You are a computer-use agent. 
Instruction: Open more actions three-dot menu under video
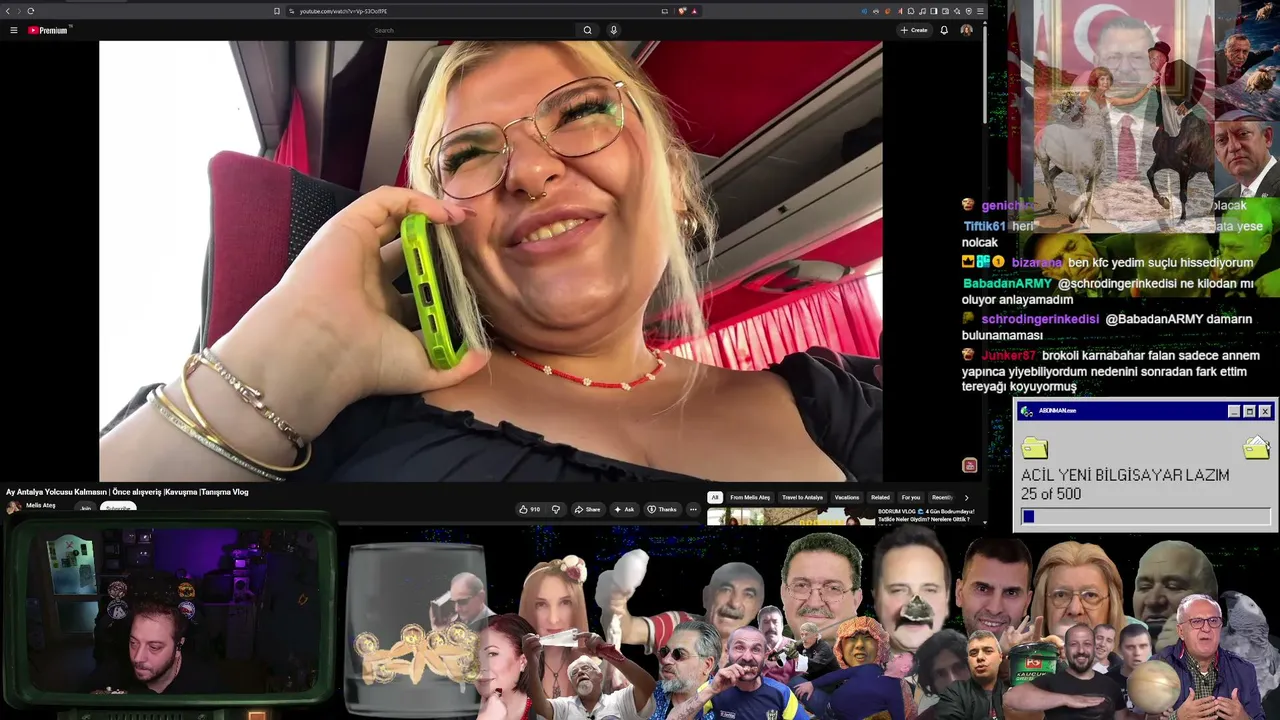[x=693, y=509]
